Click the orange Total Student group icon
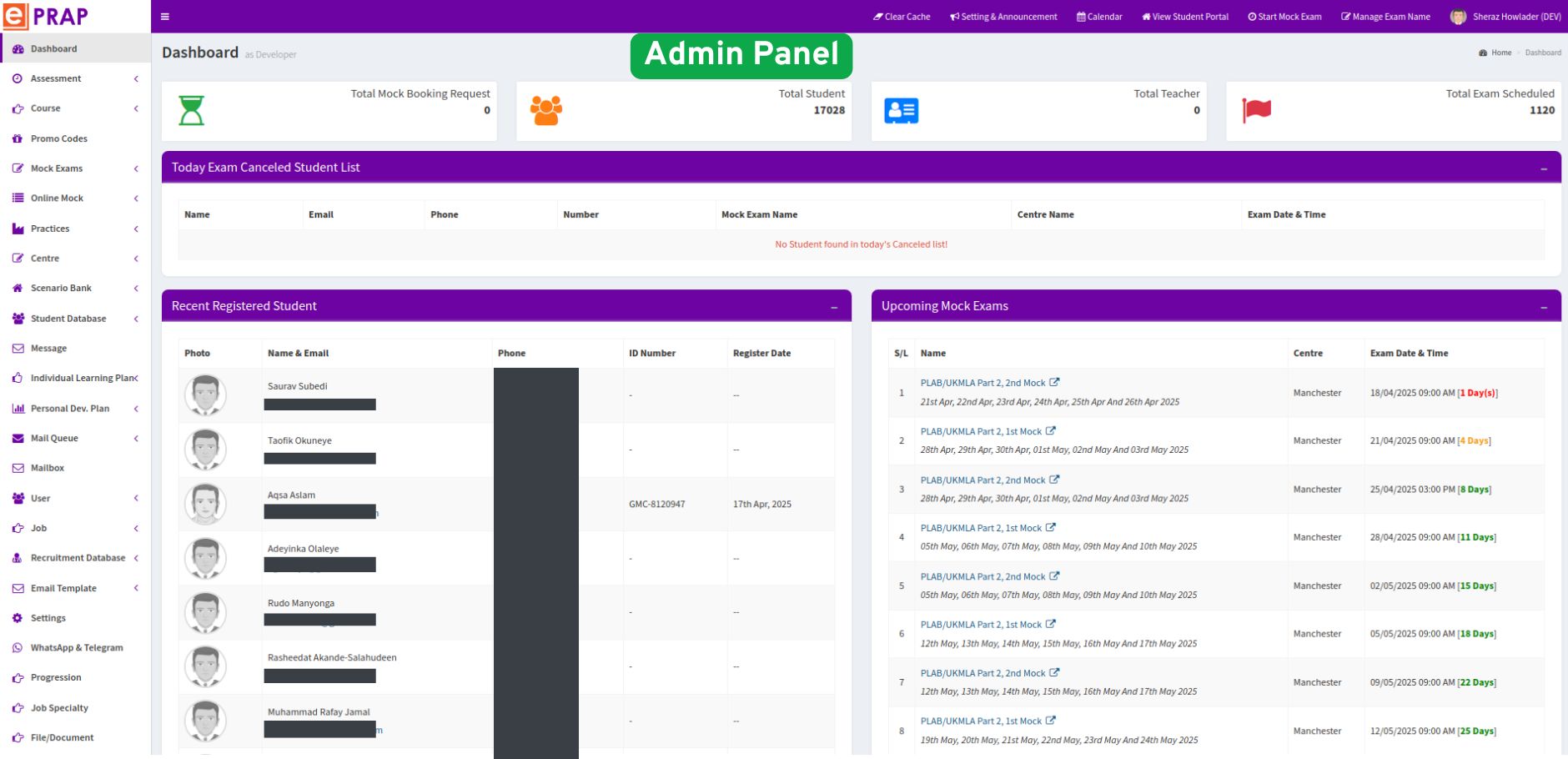The height and width of the screenshot is (759, 1568). pos(546,110)
